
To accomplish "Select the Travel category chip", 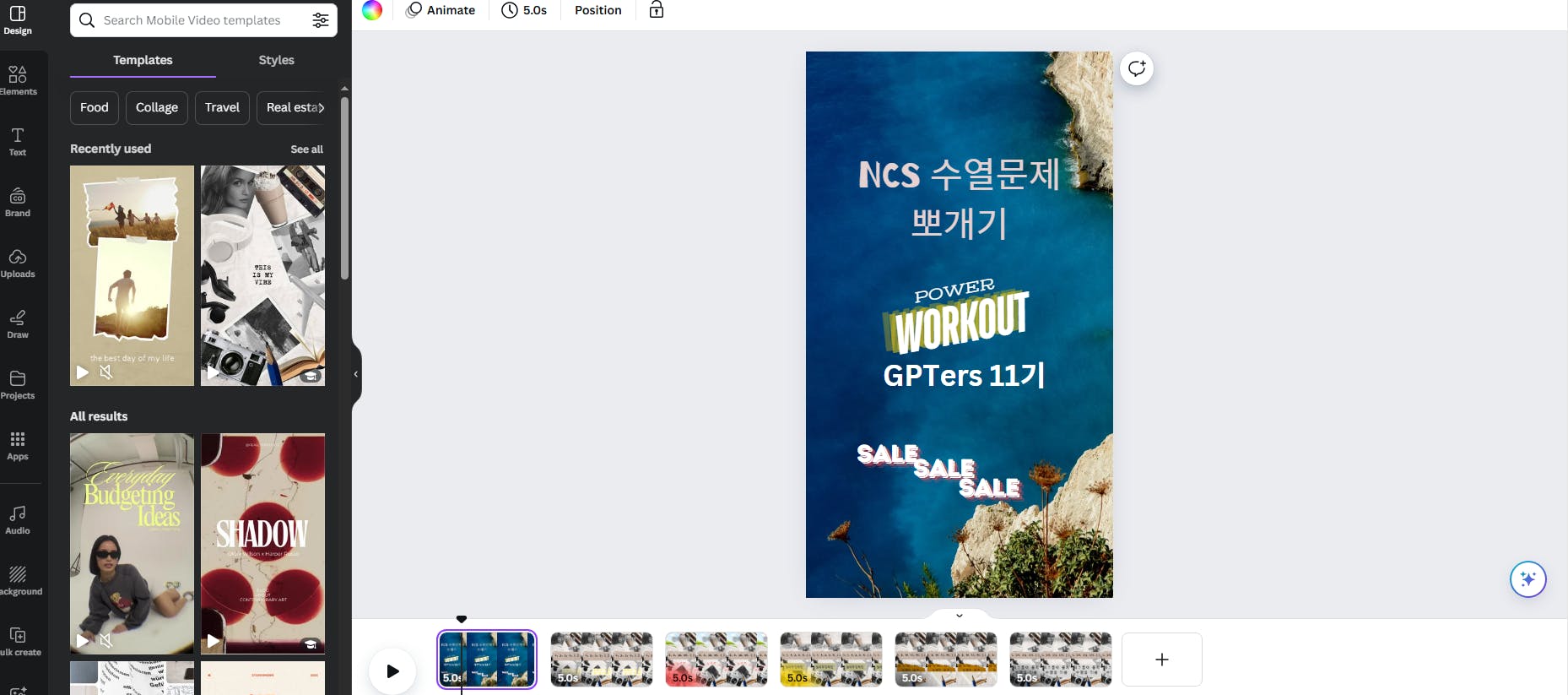I will point(222,107).
